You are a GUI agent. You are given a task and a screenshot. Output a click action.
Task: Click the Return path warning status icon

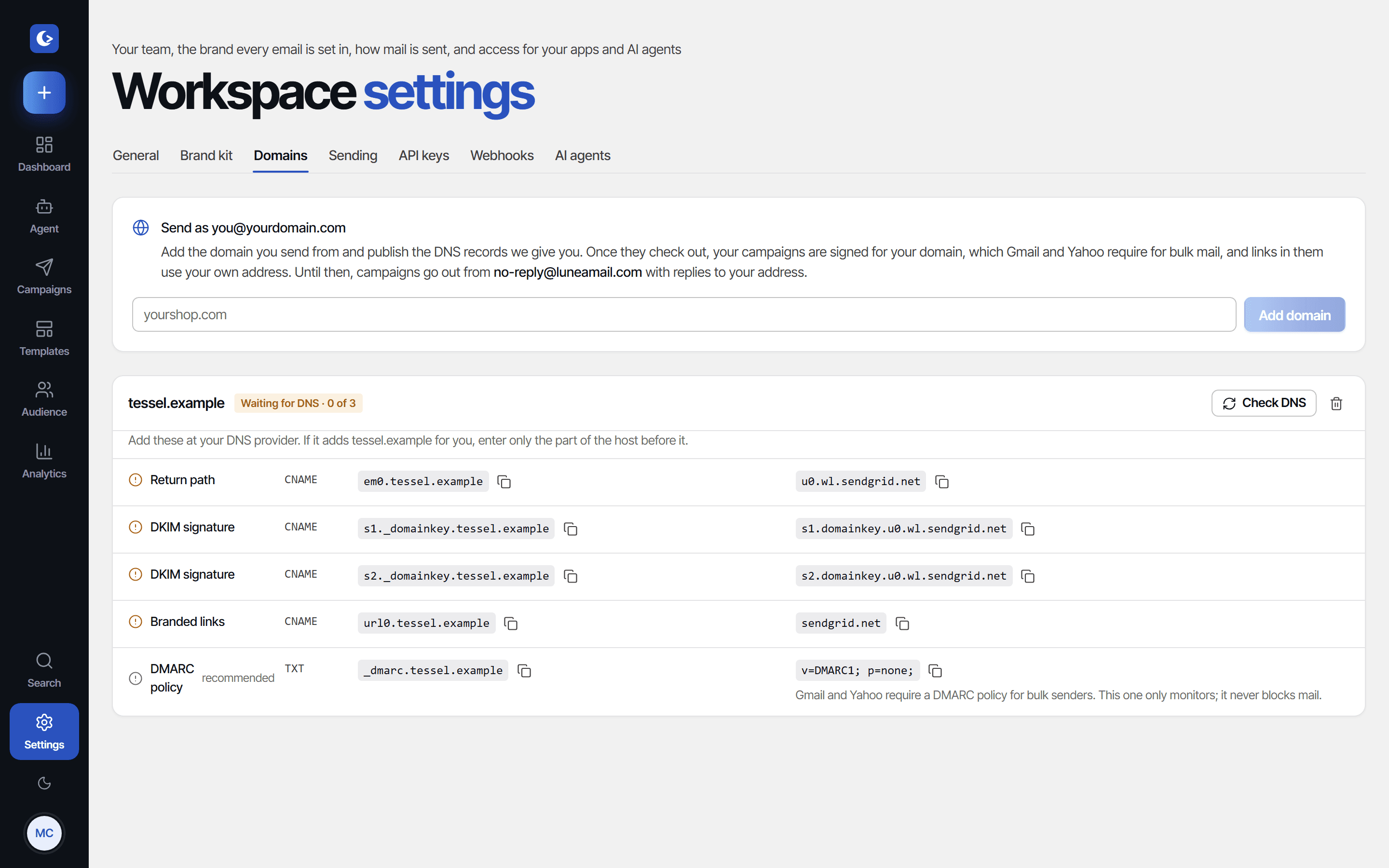pos(136,480)
